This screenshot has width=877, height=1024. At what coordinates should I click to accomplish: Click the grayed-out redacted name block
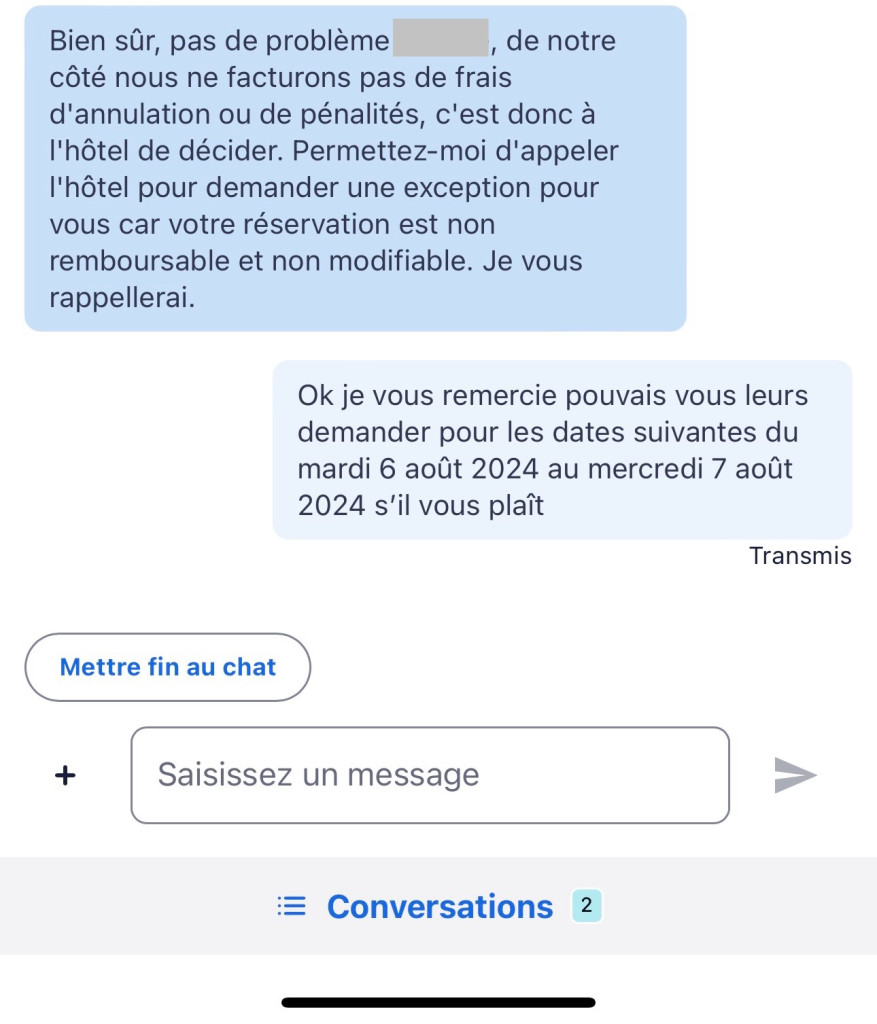[441, 38]
